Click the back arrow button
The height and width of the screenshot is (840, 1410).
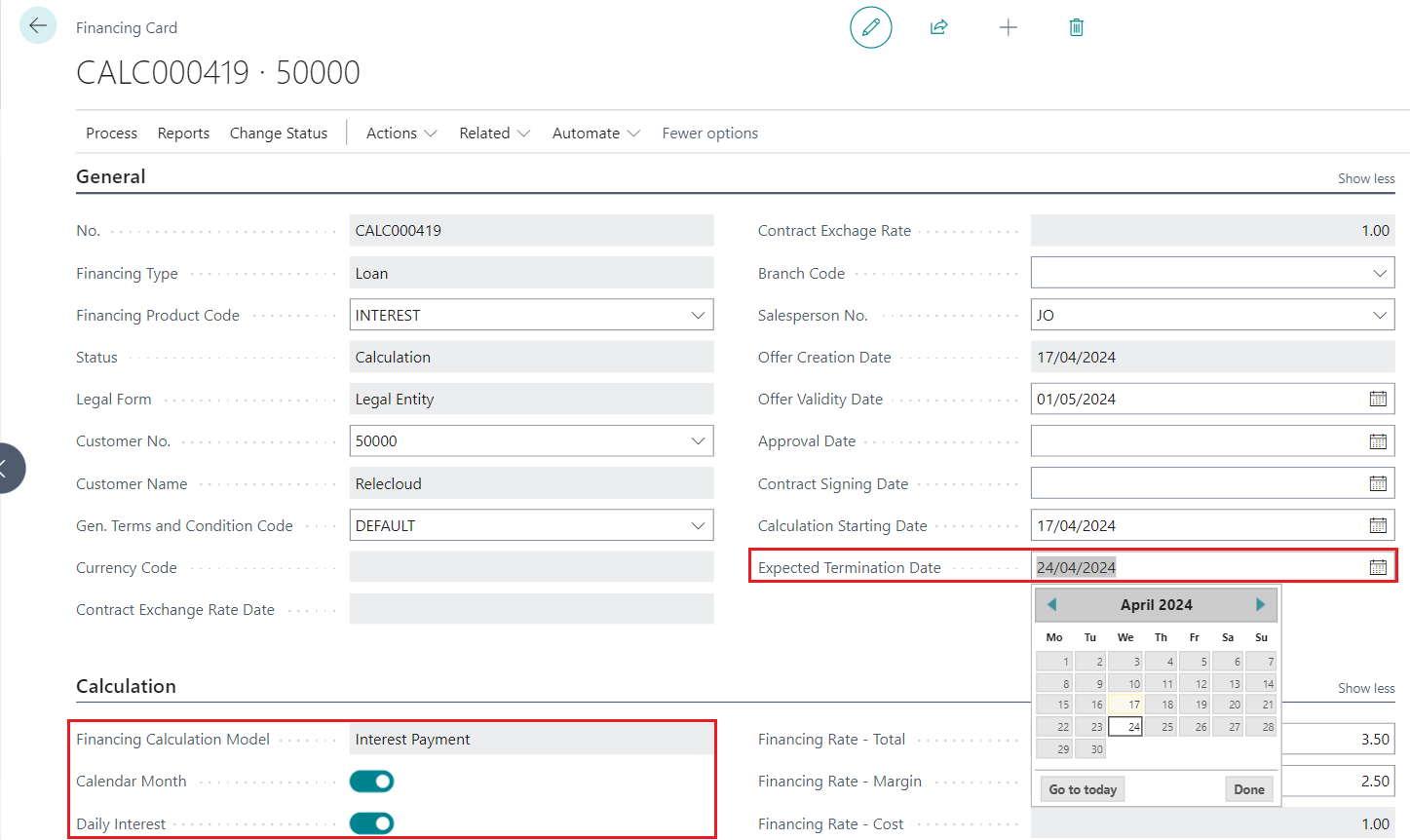[38, 26]
